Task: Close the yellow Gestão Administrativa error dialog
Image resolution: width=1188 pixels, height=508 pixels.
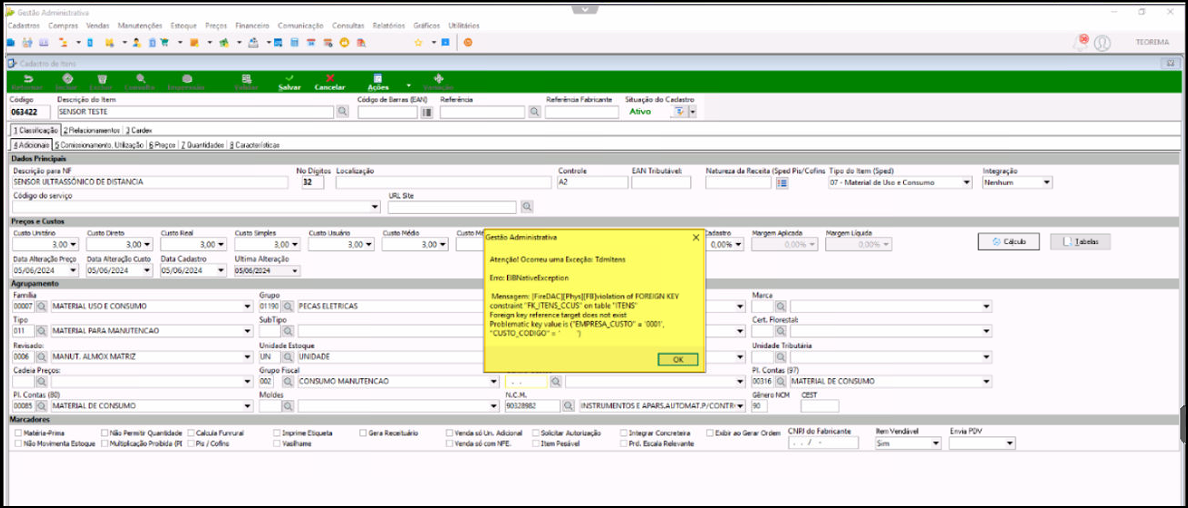Action: coord(696,237)
